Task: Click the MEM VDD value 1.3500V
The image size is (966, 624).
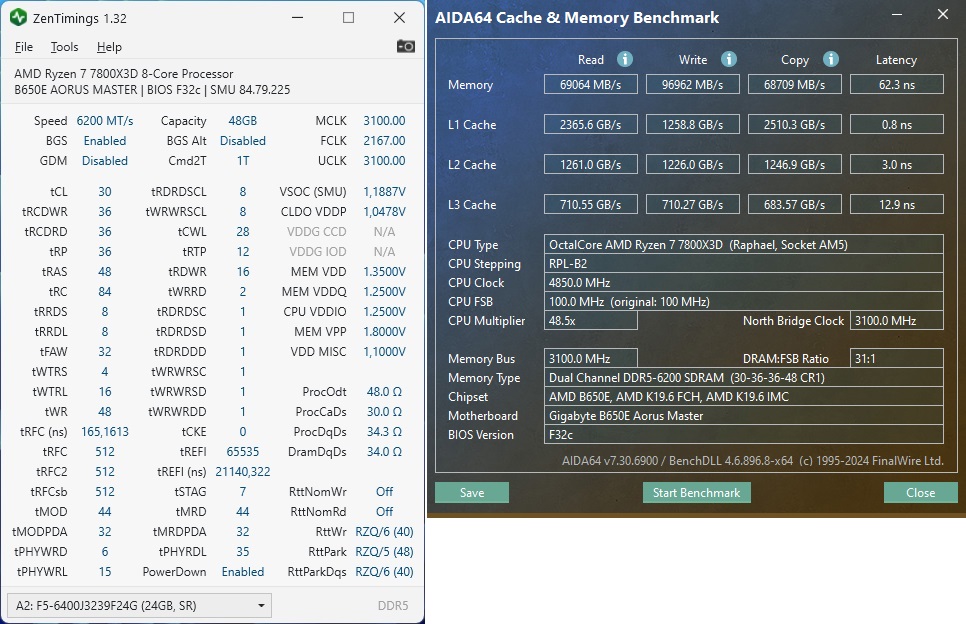Action: tap(384, 272)
